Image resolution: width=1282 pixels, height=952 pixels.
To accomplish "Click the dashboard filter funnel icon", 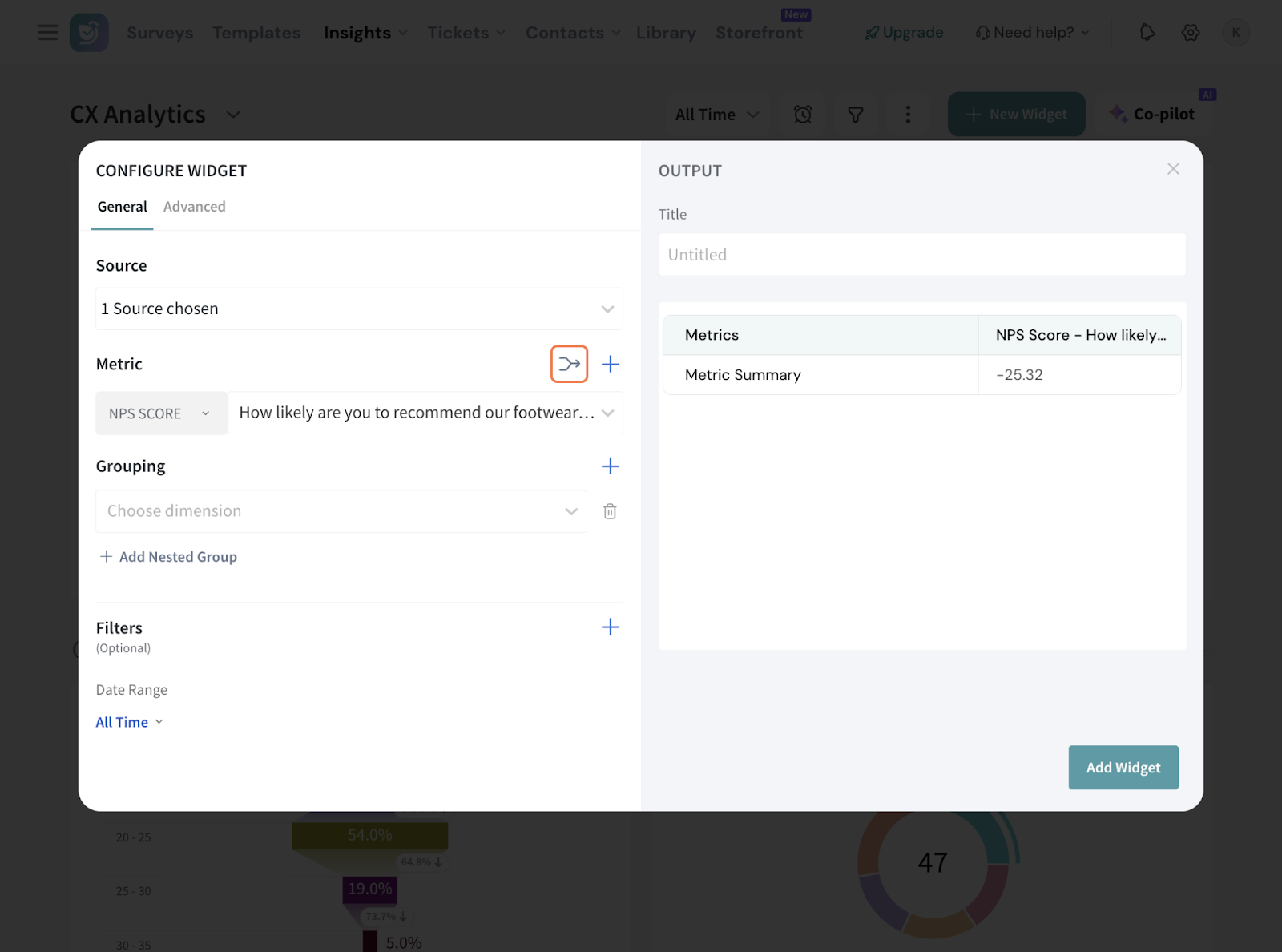I will [x=856, y=115].
